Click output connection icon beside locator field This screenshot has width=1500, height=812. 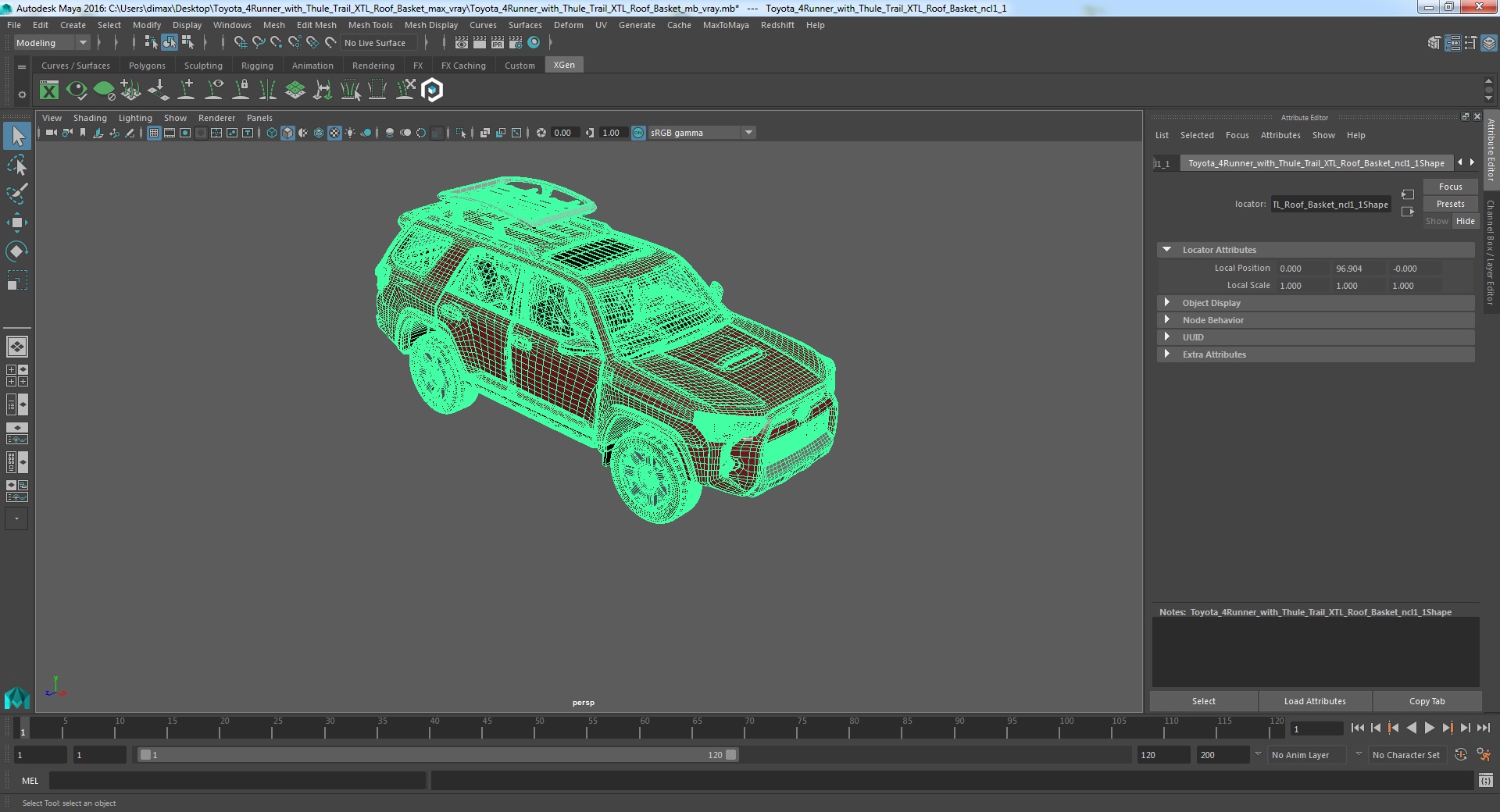pyautogui.click(x=1408, y=212)
